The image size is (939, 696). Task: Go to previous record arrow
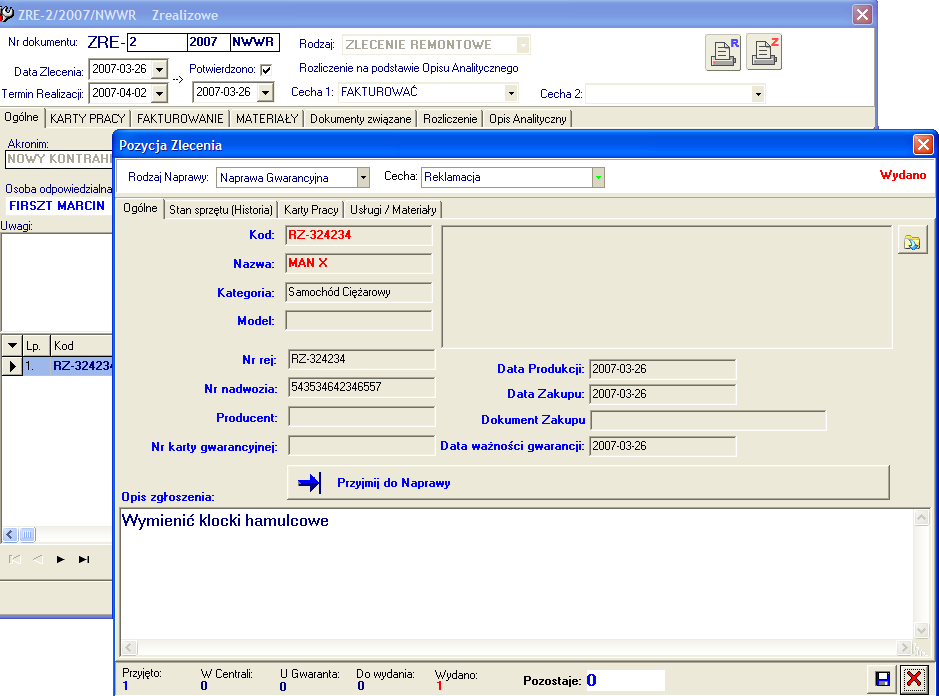pyautogui.click(x=38, y=559)
